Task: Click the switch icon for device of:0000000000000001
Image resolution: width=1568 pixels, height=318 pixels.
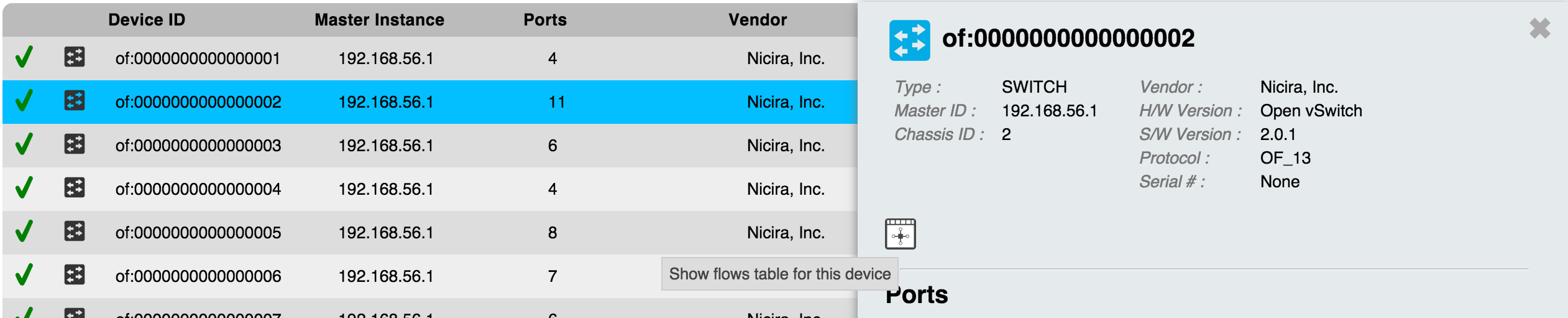Action: 75,57
